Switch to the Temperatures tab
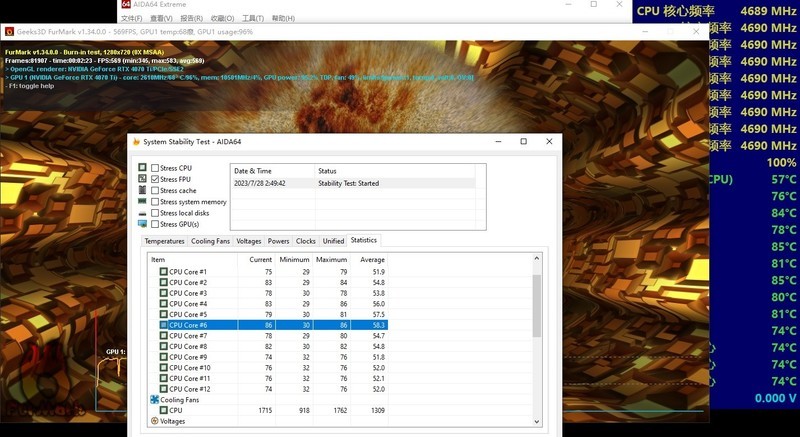Screen dimensions: 800x437 coord(164,241)
